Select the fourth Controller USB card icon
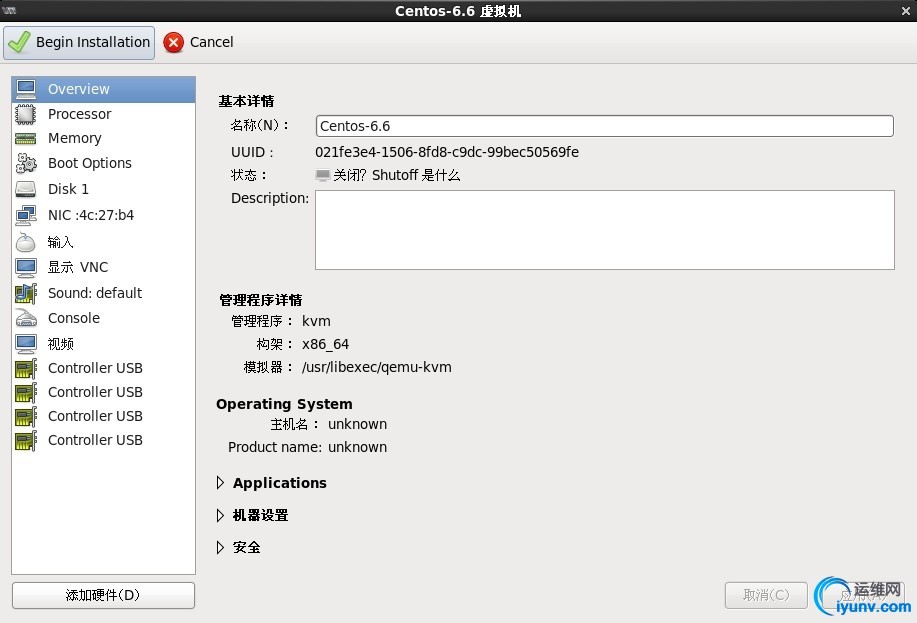 coord(26,440)
